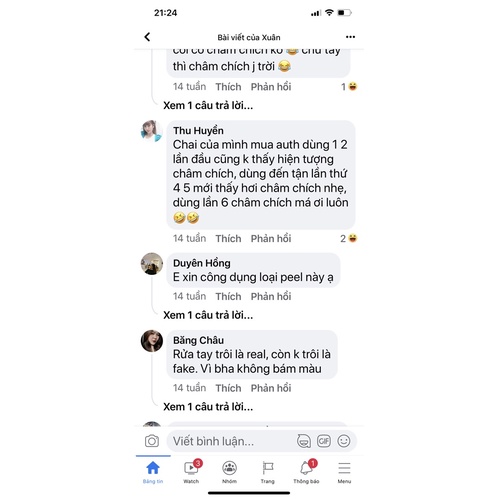Expand replies under Duyên Hồng's comment

click(208, 315)
